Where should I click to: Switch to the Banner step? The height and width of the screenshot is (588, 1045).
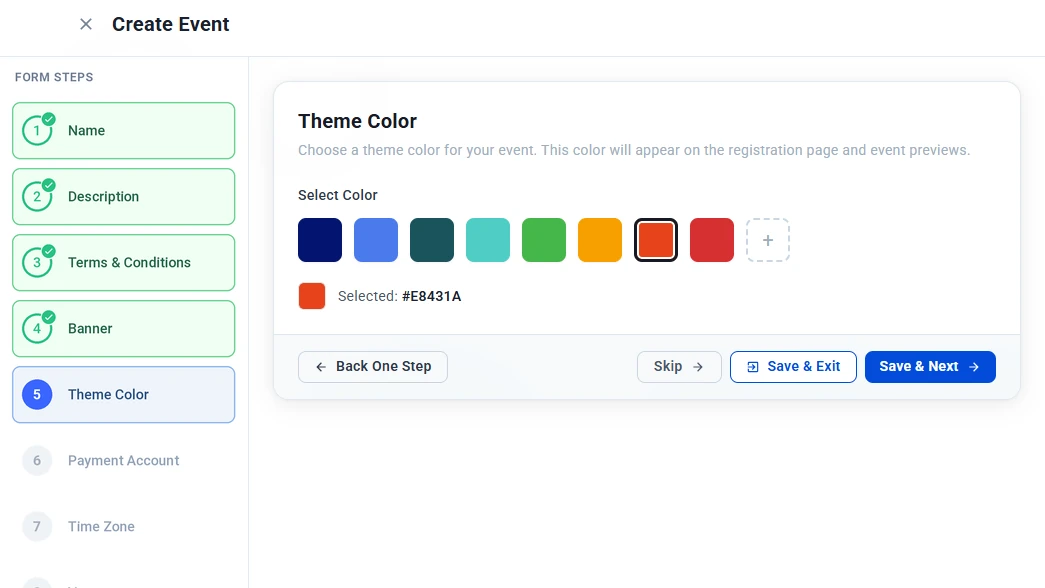click(x=123, y=329)
